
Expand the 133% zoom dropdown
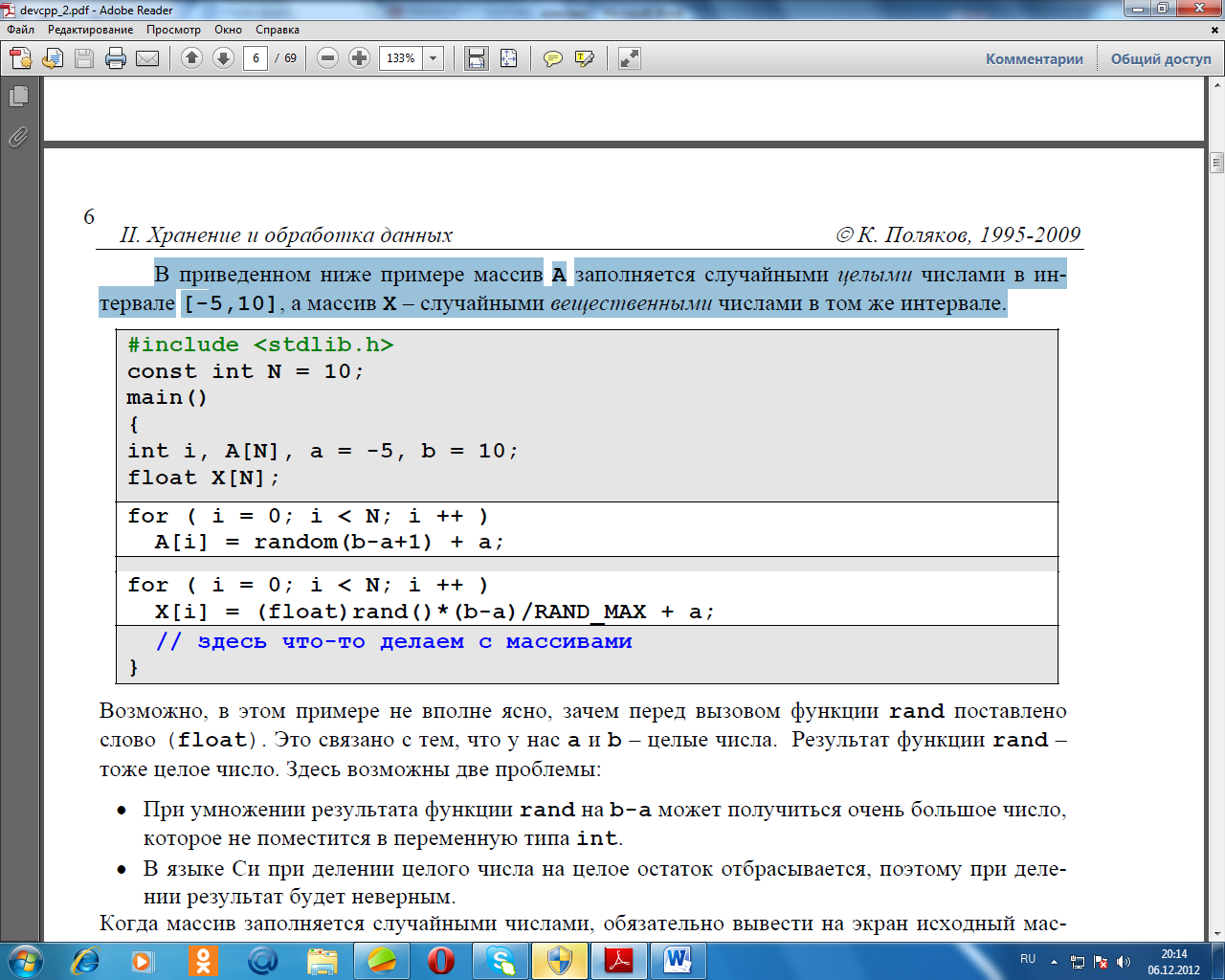pos(434,58)
